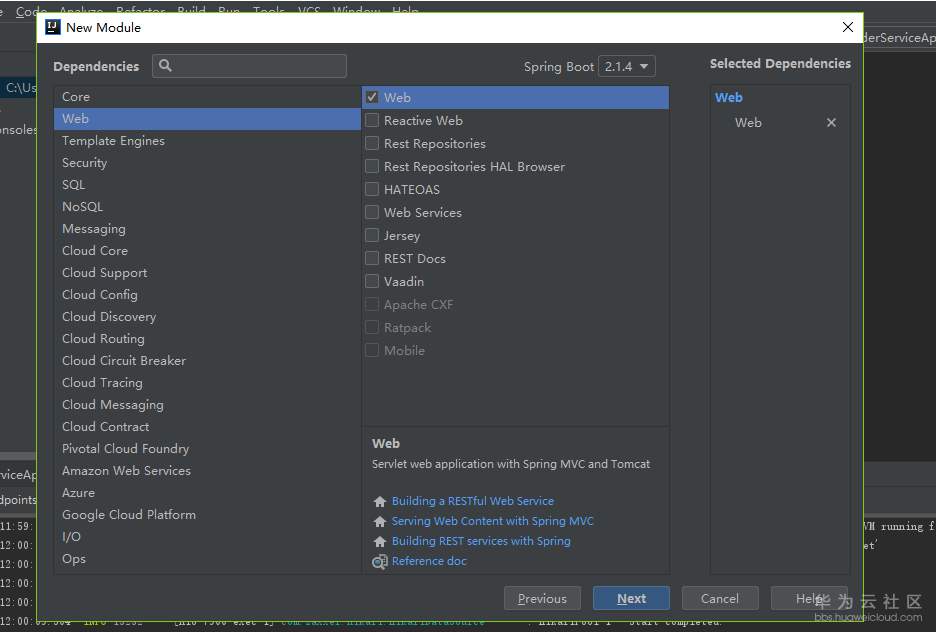Select the Cloud Support category
Image resolution: width=936 pixels, height=632 pixels.
(x=207, y=273)
